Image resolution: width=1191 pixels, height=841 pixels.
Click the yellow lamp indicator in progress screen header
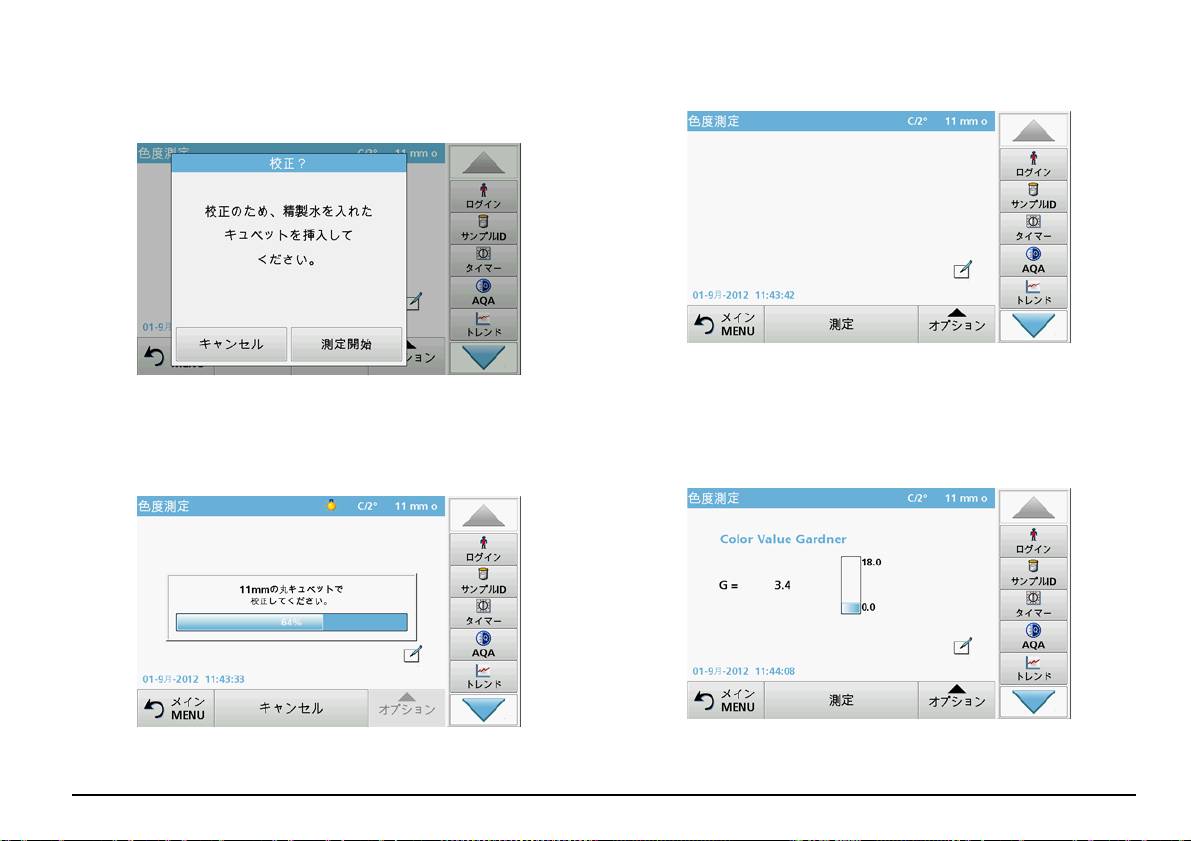coord(332,506)
